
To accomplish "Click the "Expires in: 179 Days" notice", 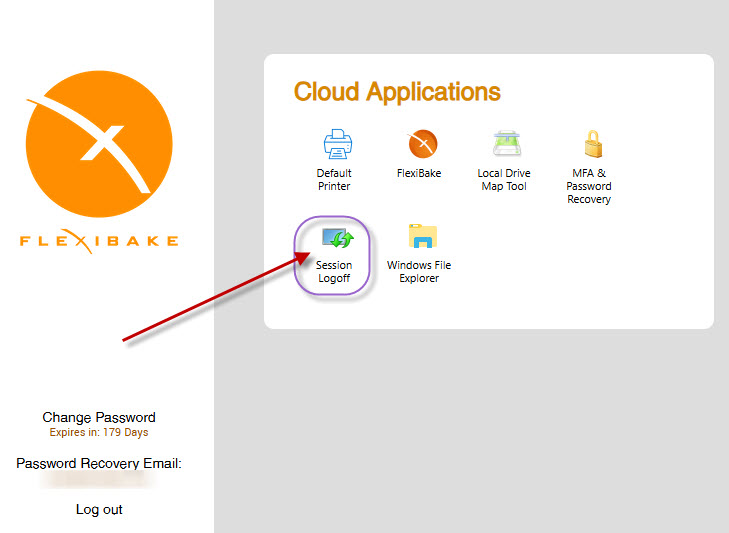I will point(99,433).
